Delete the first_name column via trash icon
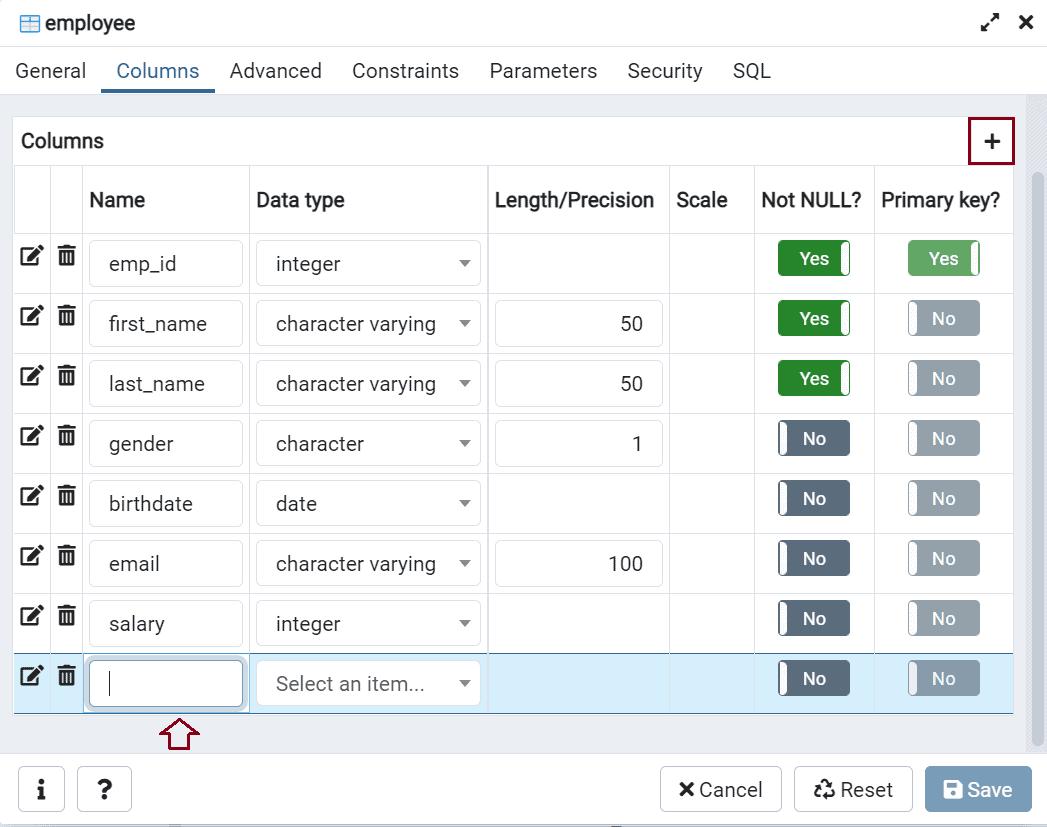The image size is (1047, 827). (x=66, y=316)
